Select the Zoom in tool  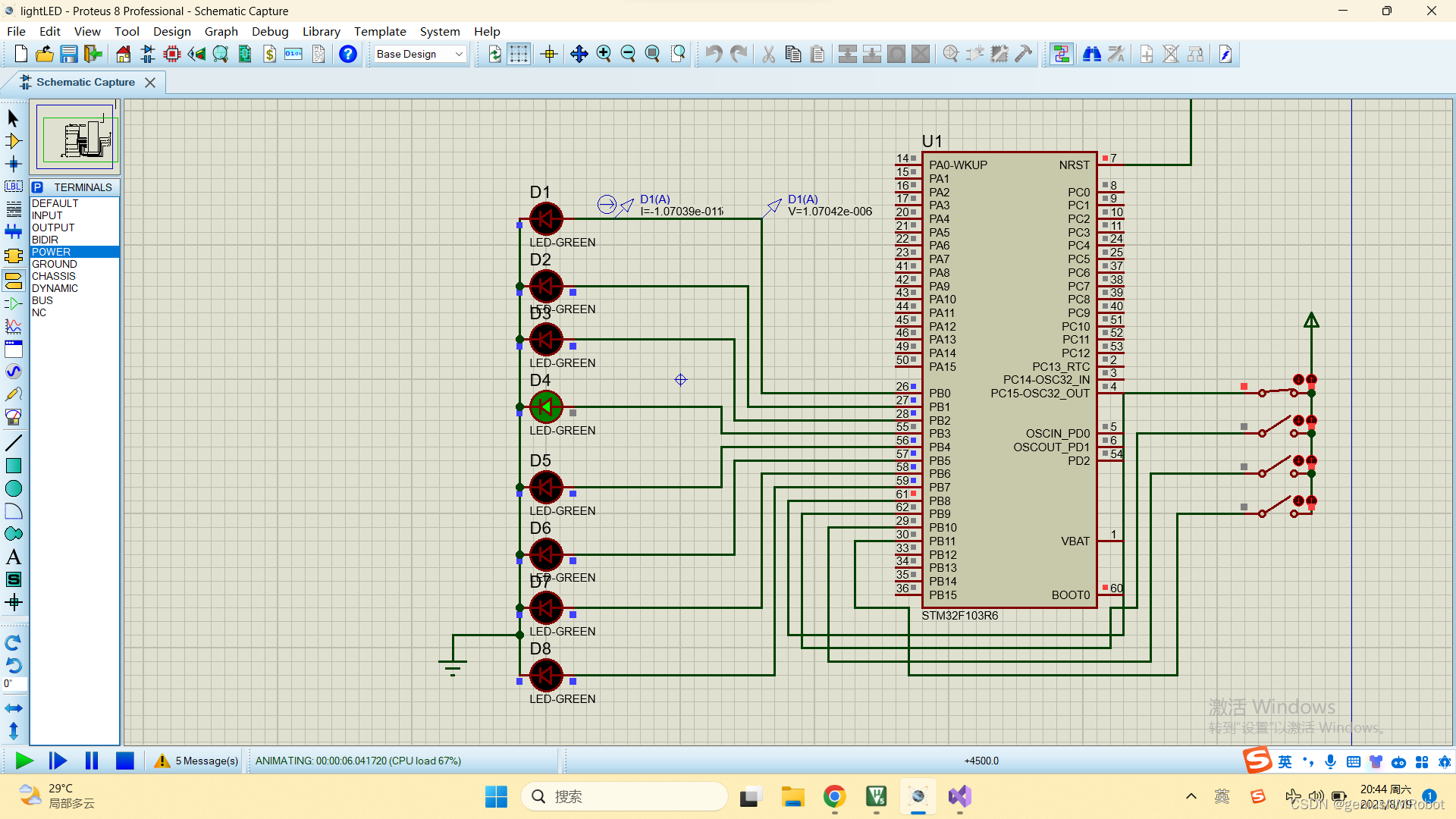[x=602, y=54]
